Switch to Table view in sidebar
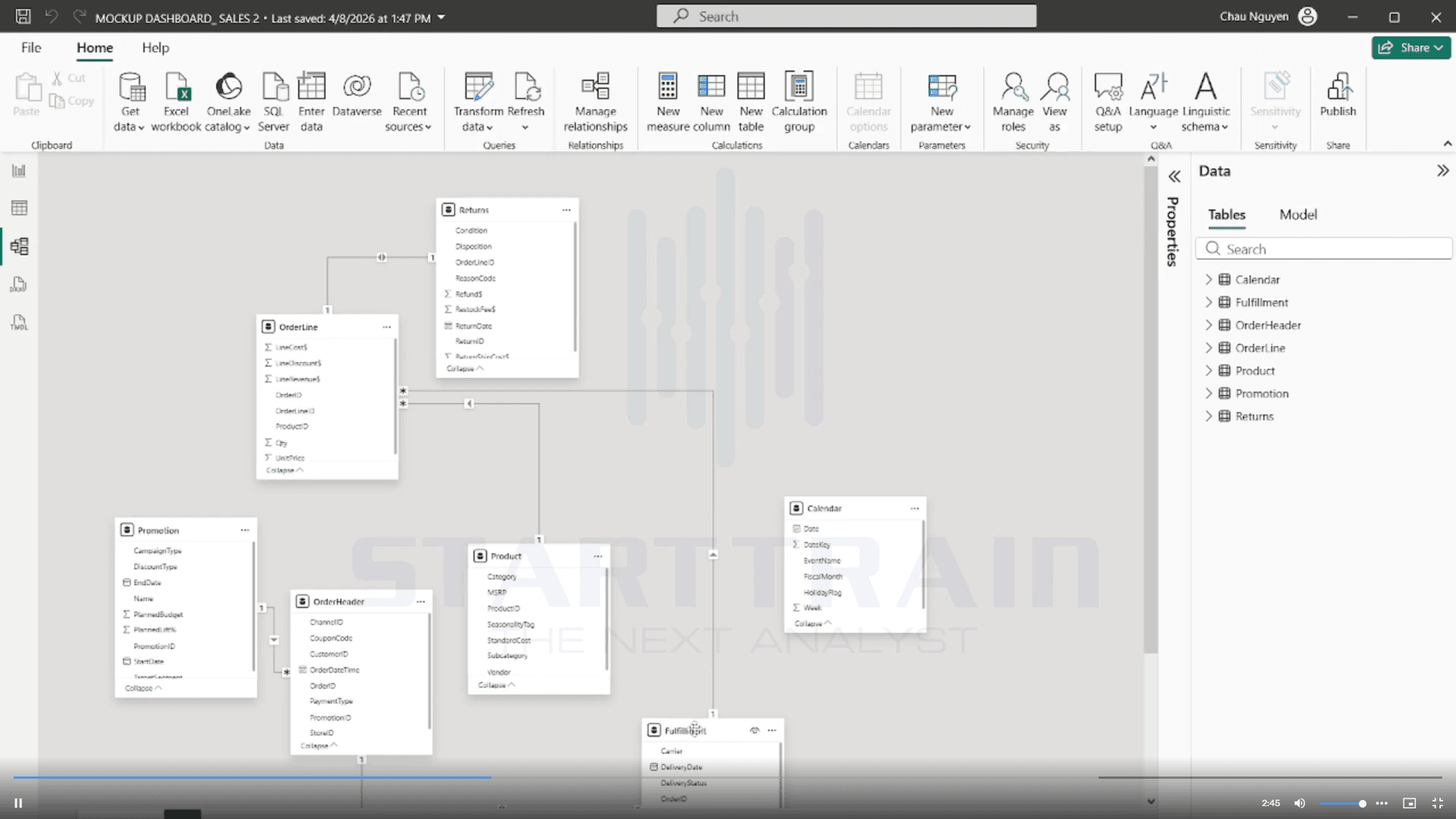 19,208
